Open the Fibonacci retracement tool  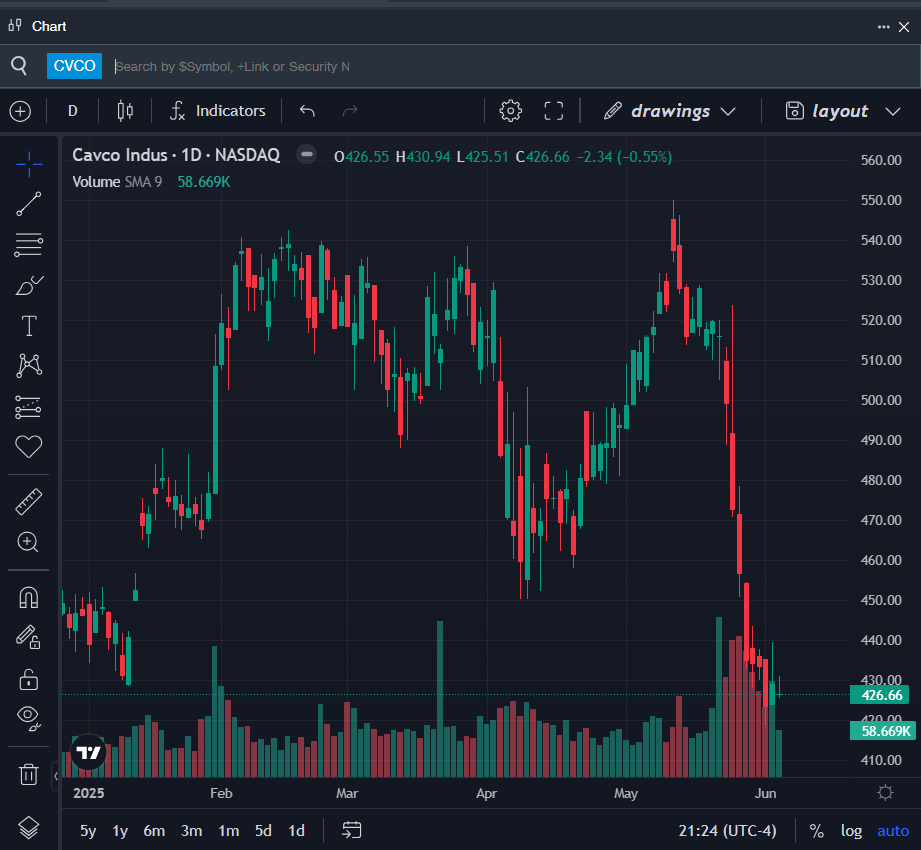pyautogui.click(x=29, y=244)
